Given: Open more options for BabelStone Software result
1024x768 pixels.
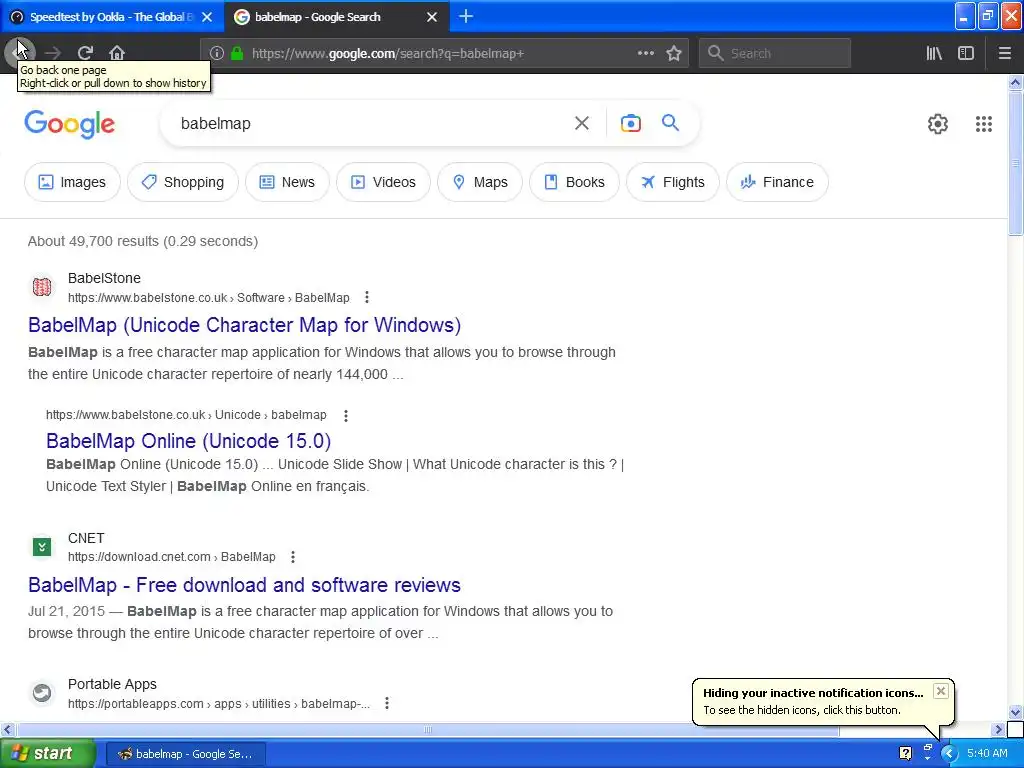Looking at the screenshot, I should tap(367, 297).
